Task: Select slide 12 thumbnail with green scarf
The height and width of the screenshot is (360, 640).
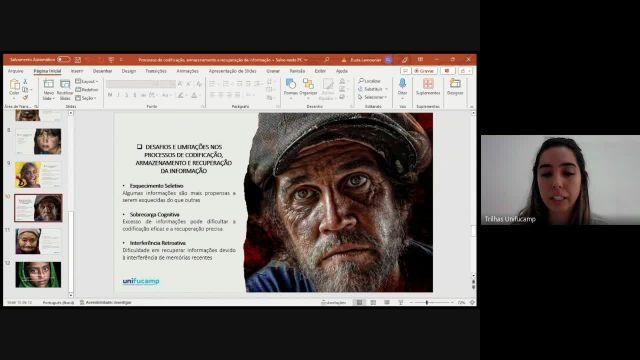Action: tap(38, 275)
